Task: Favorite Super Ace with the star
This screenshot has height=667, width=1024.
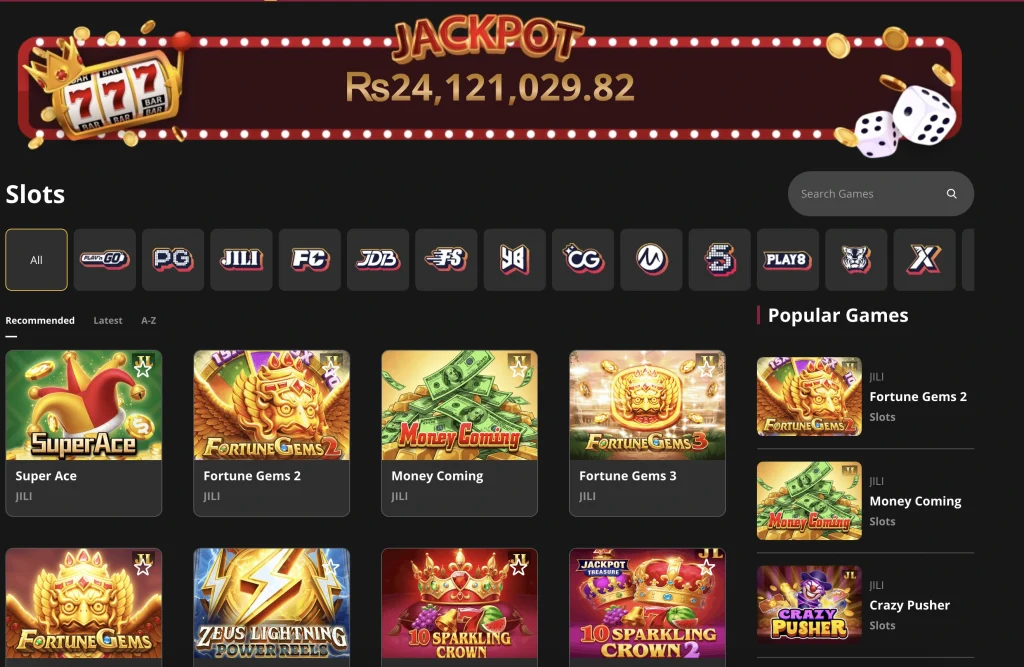Action: click(143, 369)
